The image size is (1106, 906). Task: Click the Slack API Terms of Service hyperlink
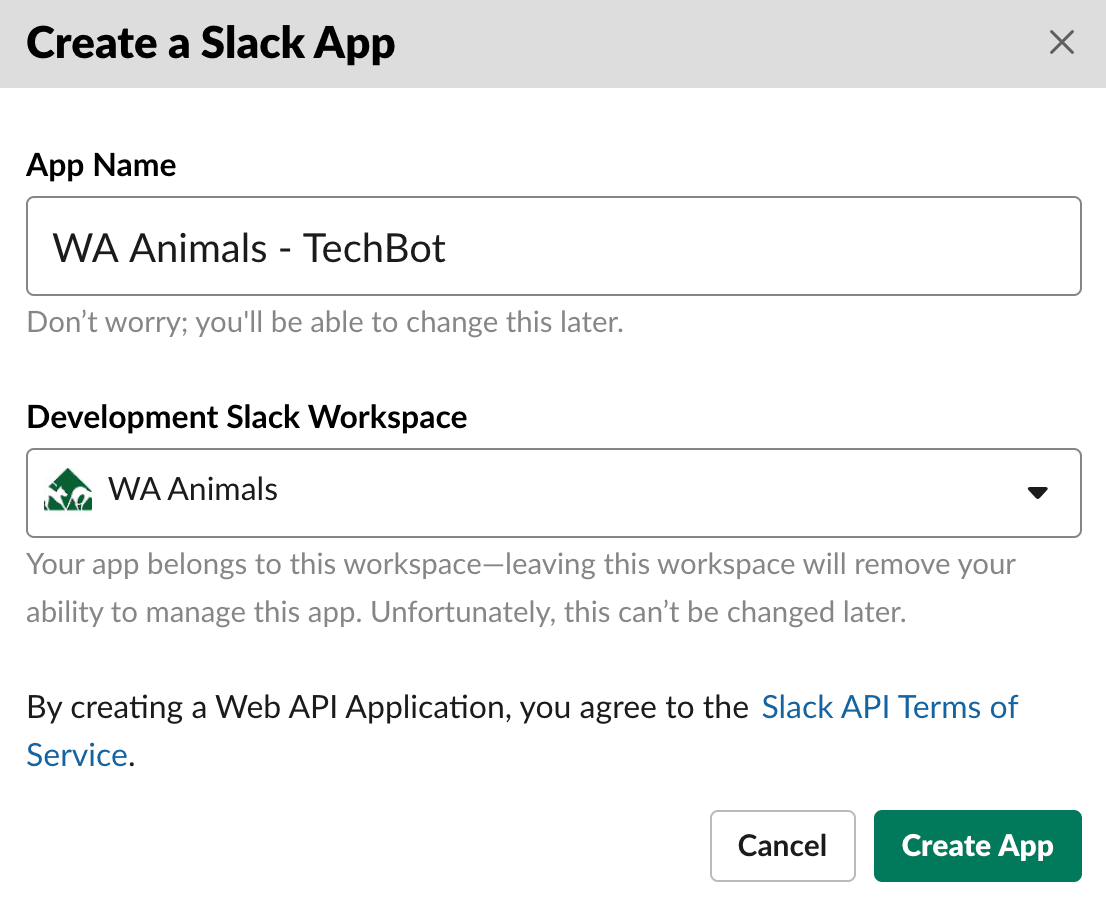click(889, 707)
